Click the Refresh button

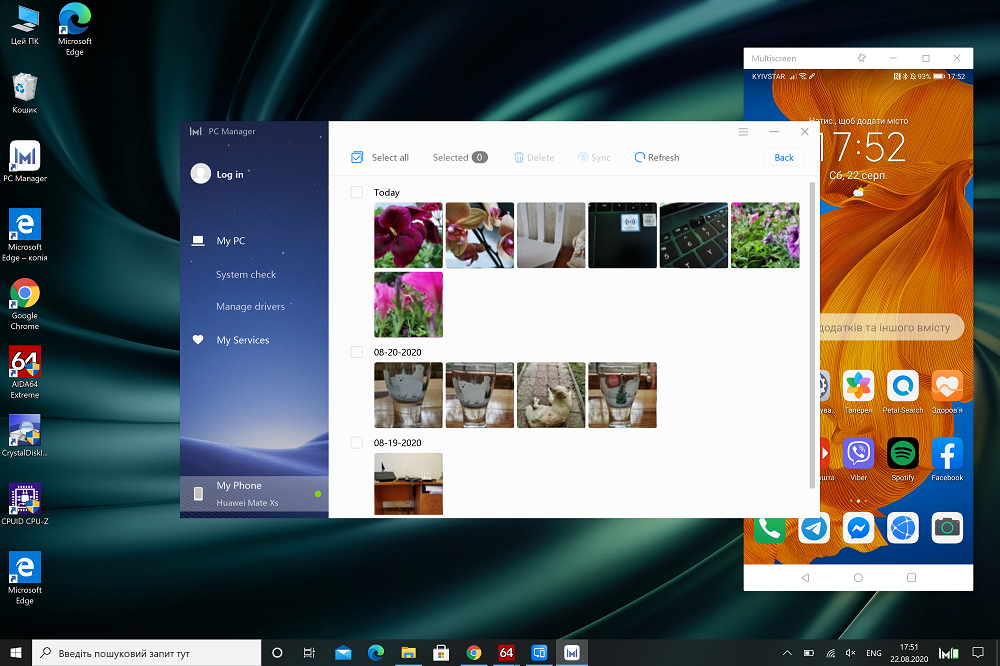(x=657, y=157)
